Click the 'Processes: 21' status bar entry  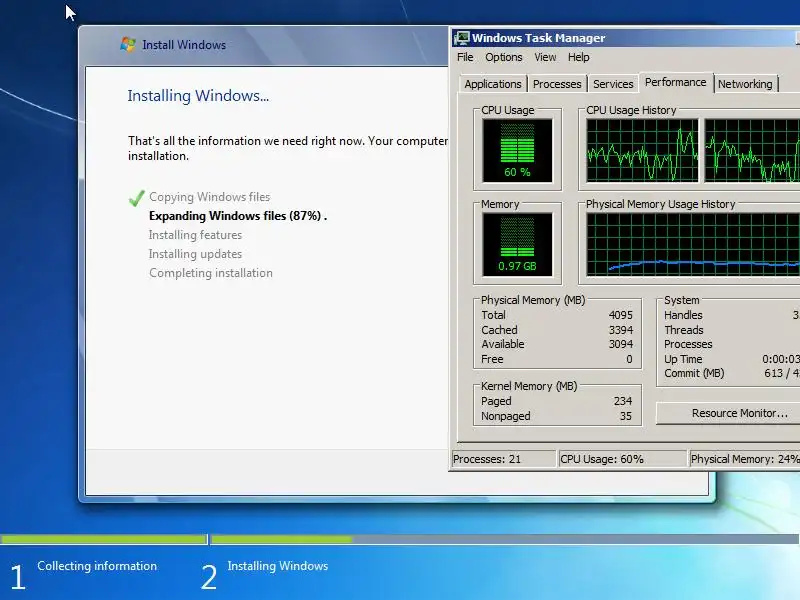(504, 459)
